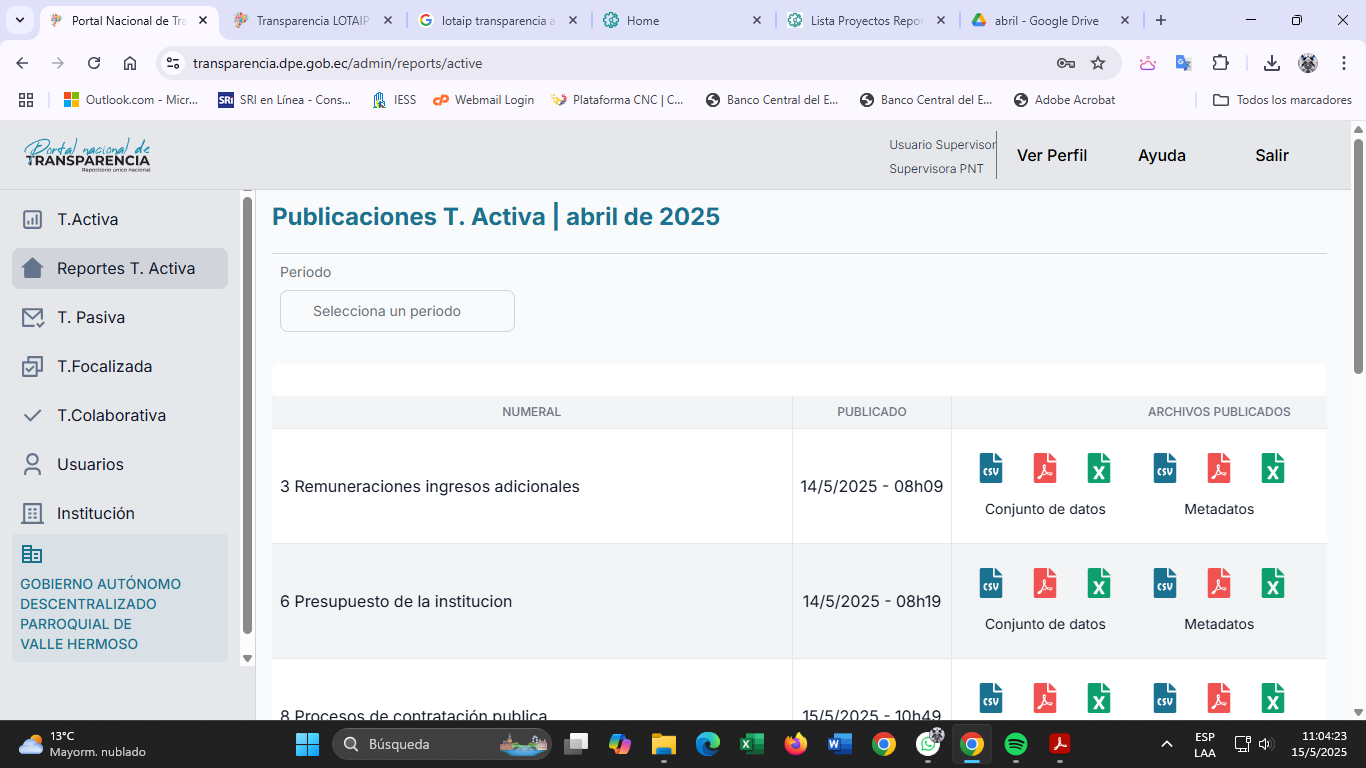Download CSV dataset for Remuneraciones ingresos adicionales

[991, 468]
